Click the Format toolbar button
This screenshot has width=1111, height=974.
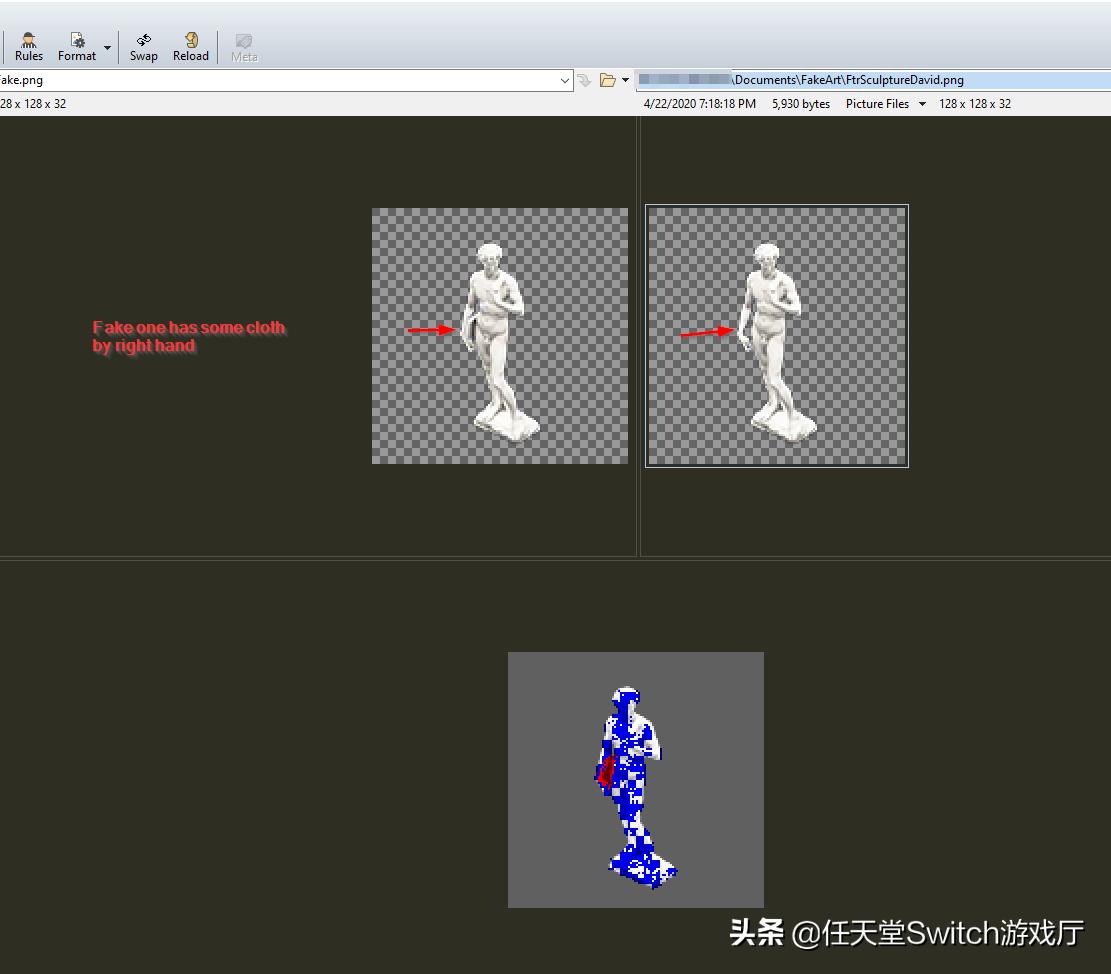tap(77, 47)
